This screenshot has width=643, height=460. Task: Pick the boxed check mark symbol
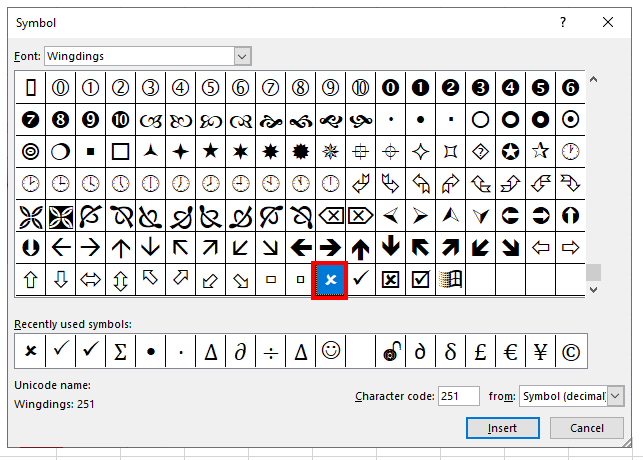tap(421, 280)
